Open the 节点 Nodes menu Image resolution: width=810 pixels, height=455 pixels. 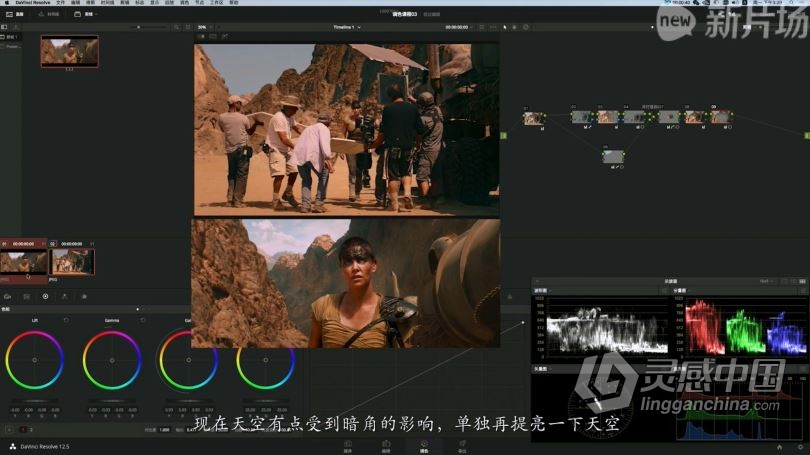point(200,3)
